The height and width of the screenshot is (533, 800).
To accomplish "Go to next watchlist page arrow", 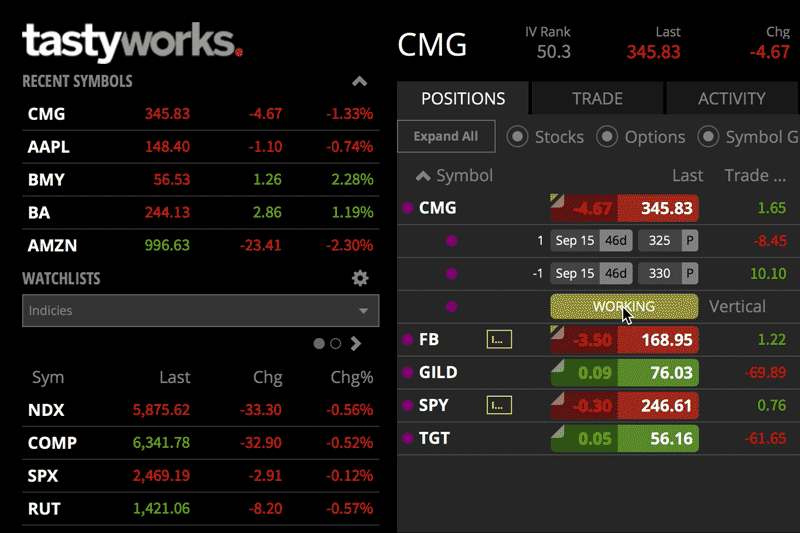I will point(356,344).
